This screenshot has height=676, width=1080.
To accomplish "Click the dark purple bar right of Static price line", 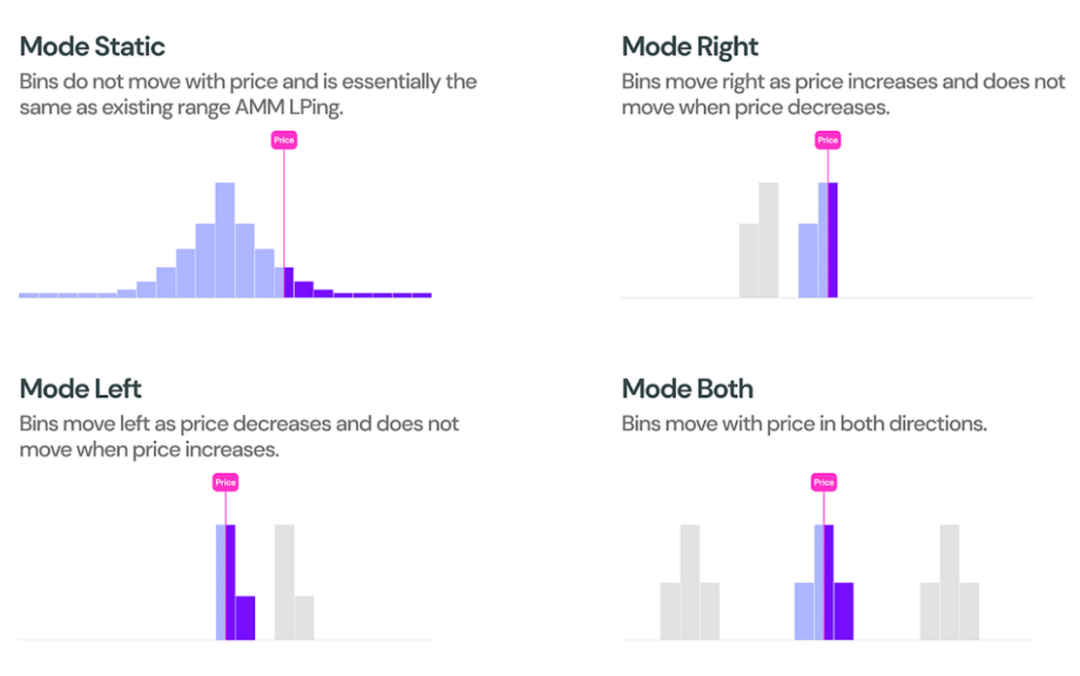I will (x=289, y=283).
